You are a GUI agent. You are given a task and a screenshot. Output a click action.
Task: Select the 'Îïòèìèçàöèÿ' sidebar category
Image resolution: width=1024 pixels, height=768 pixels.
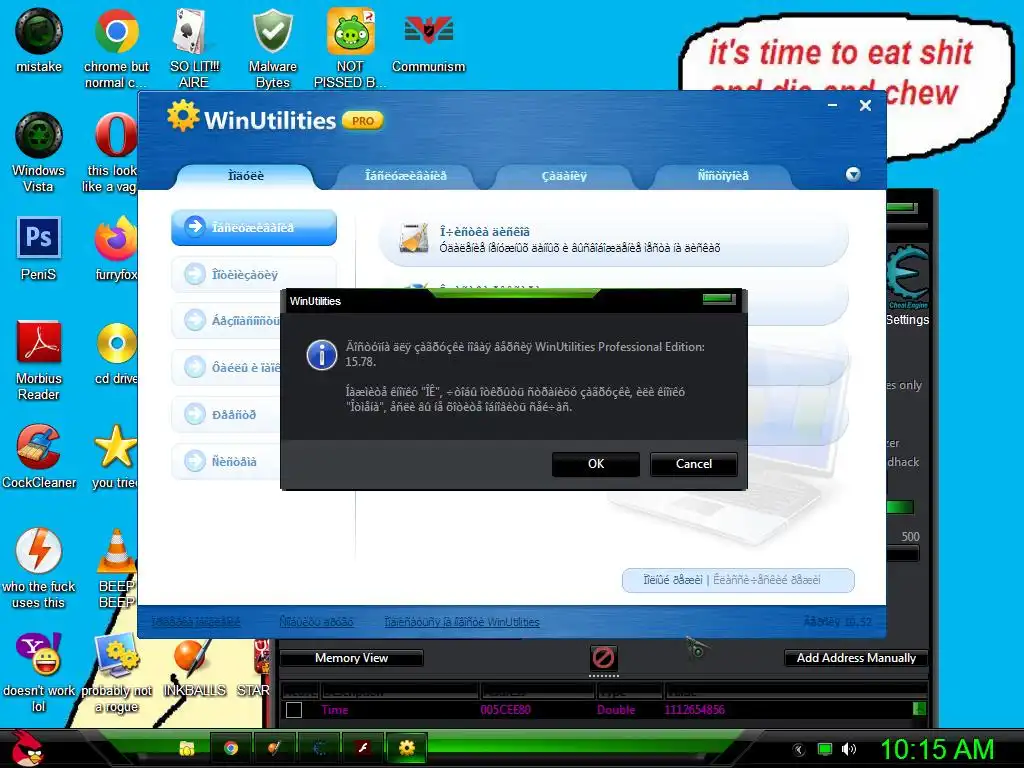pos(254,274)
